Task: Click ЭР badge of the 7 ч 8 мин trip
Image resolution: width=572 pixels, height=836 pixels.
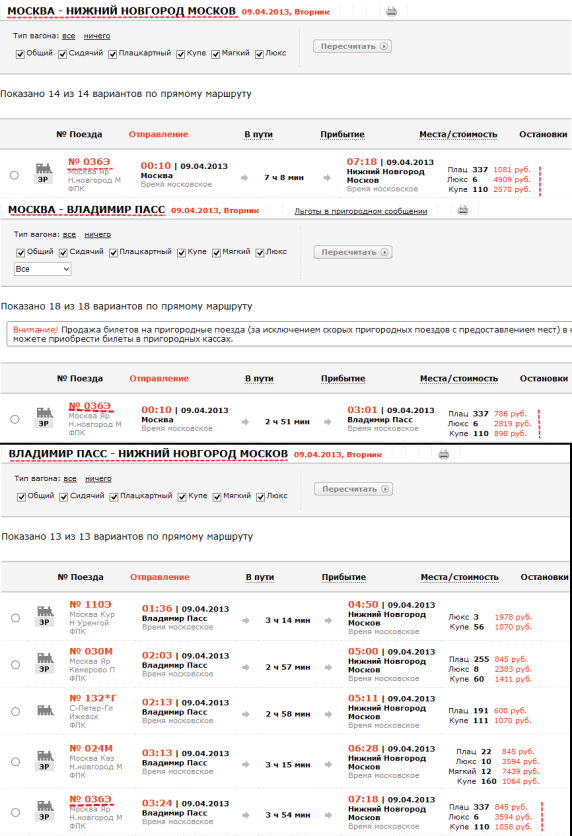Action: [x=44, y=180]
